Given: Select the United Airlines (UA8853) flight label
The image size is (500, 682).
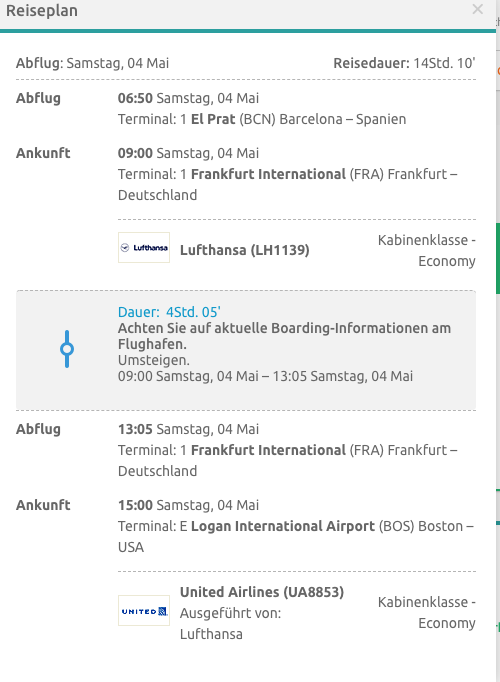Looking at the screenshot, I should [x=262, y=592].
